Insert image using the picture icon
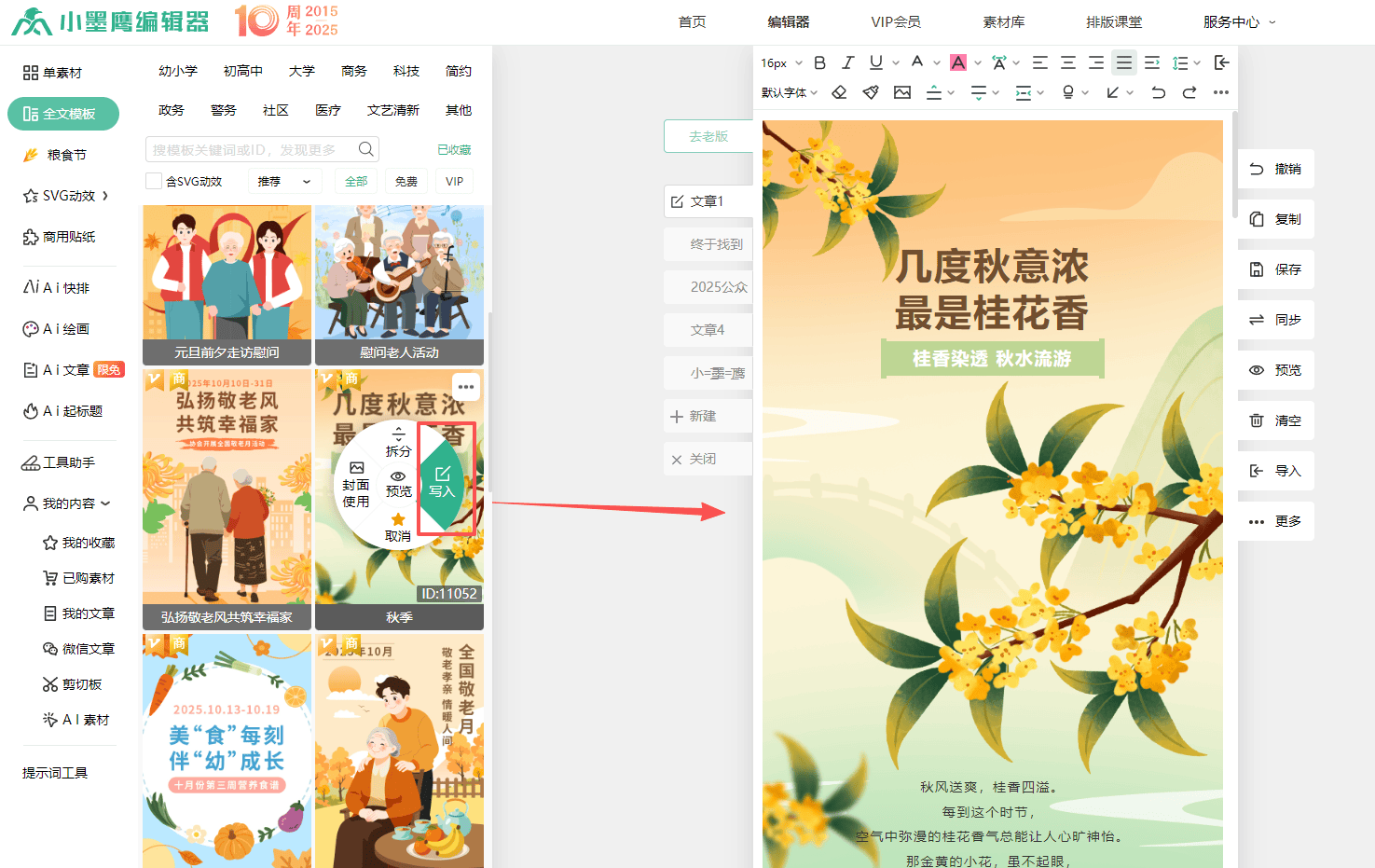 pos(901,92)
